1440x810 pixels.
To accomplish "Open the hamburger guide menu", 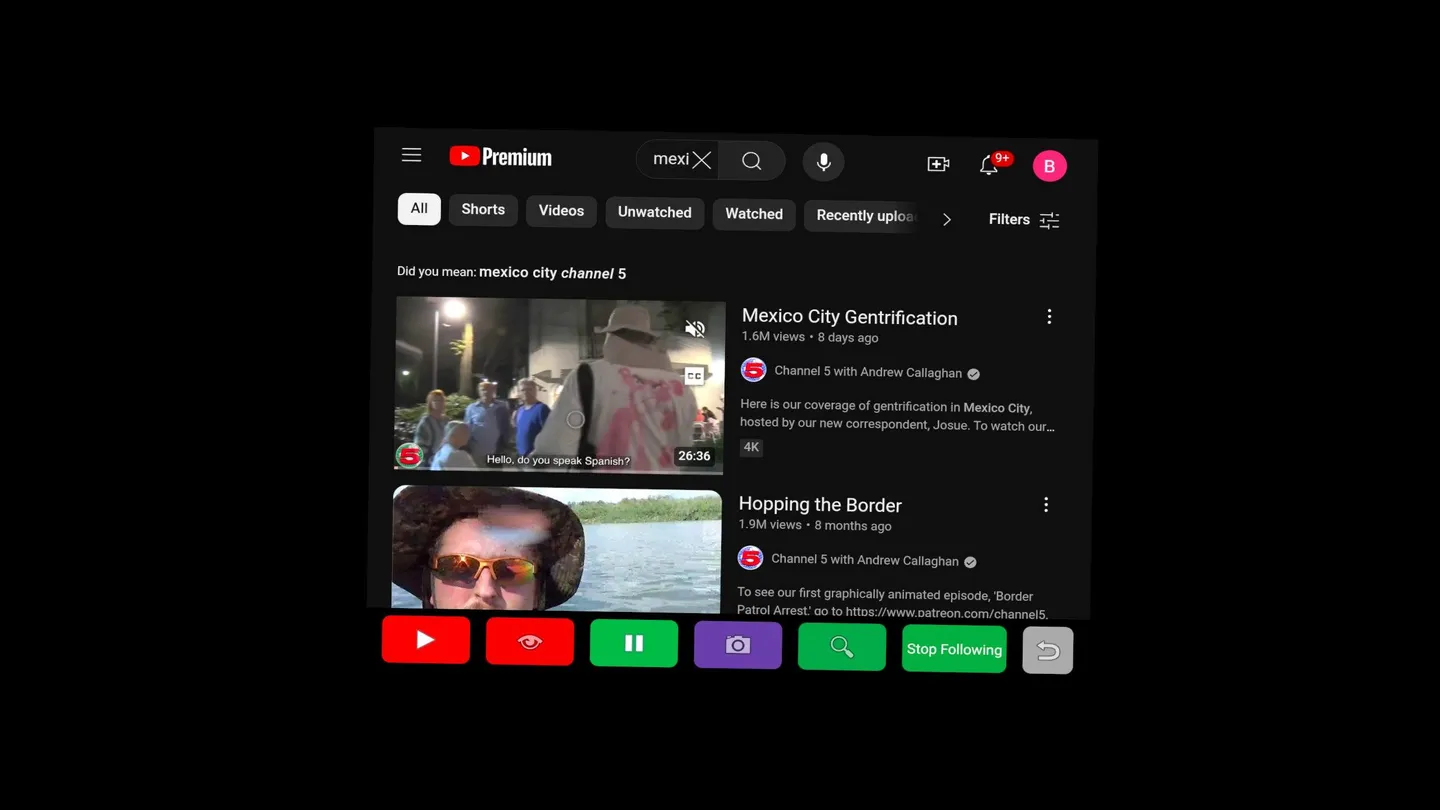I will pyautogui.click(x=411, y=155).
